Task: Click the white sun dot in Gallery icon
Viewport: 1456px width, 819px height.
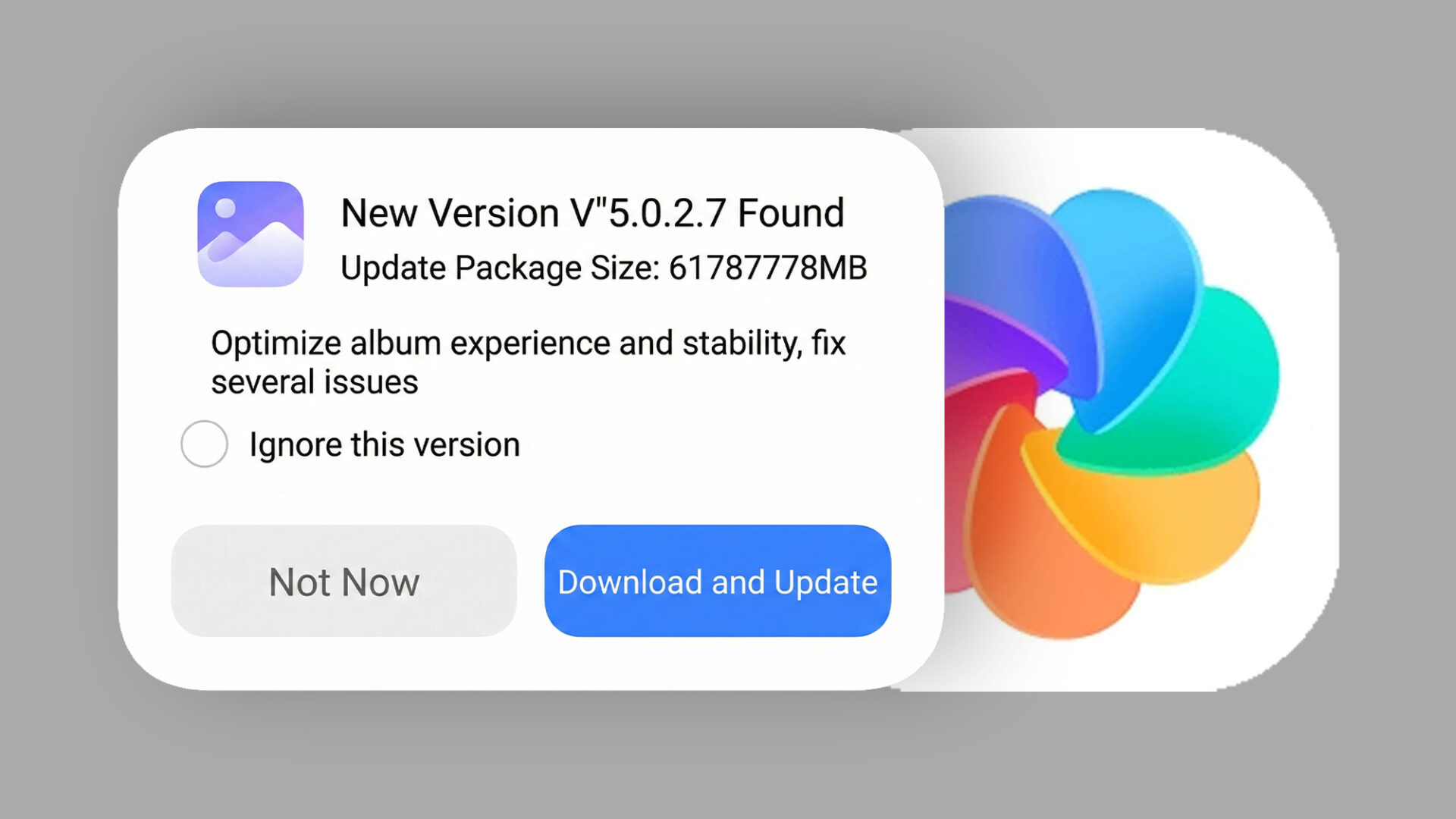Action: pos(225,208)
